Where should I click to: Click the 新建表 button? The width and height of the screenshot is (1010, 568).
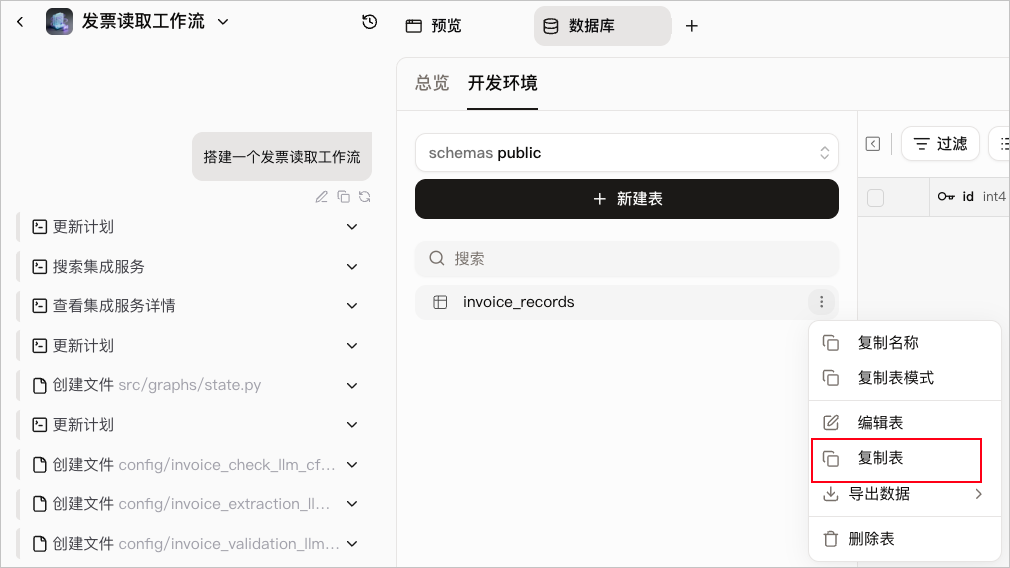(627, 199)
